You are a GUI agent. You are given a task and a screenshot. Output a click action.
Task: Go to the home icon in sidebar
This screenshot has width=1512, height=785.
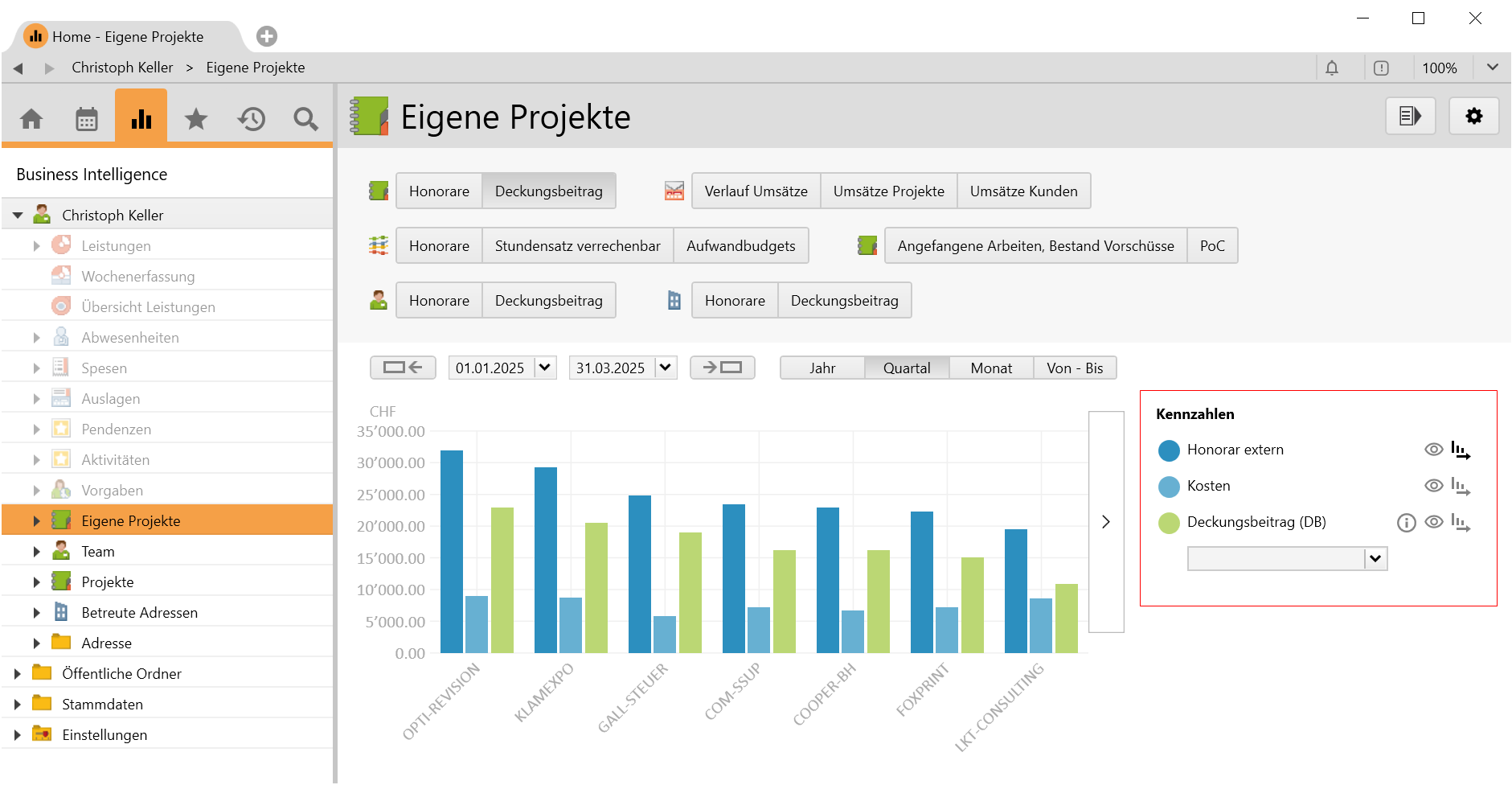click(x=31, y=119)
